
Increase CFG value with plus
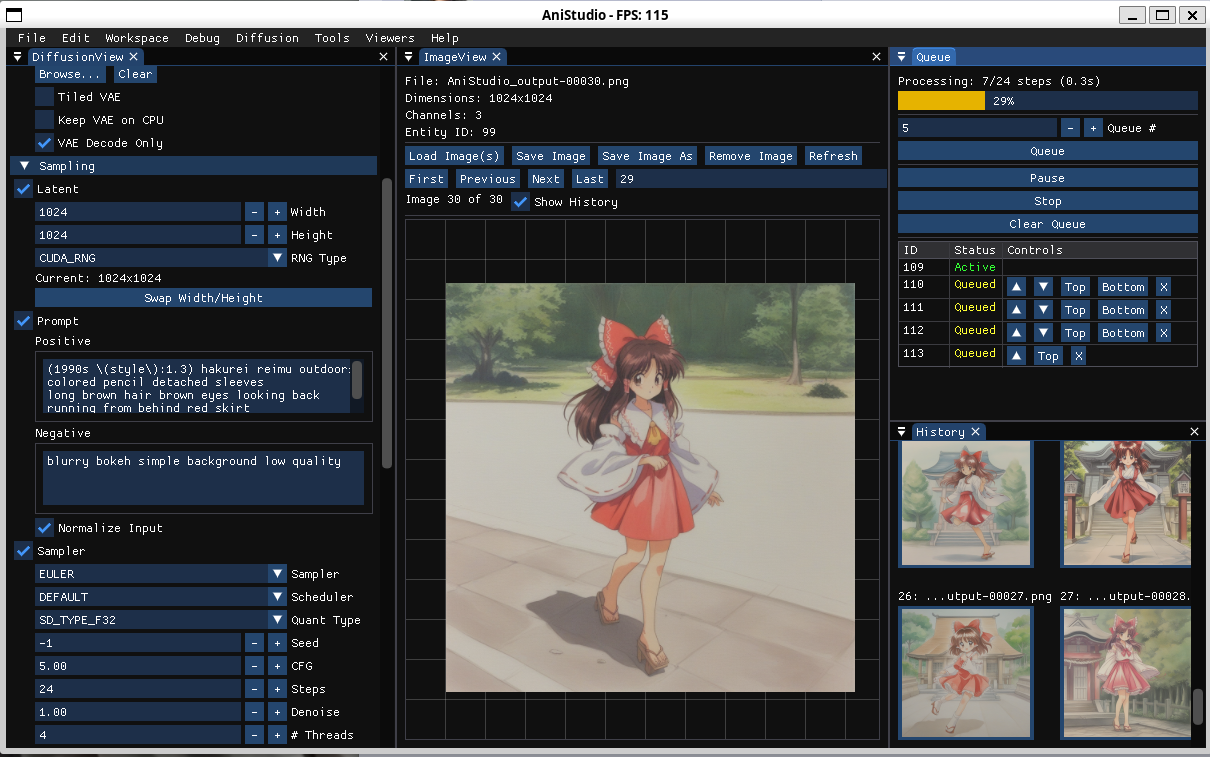pos(277,666)
